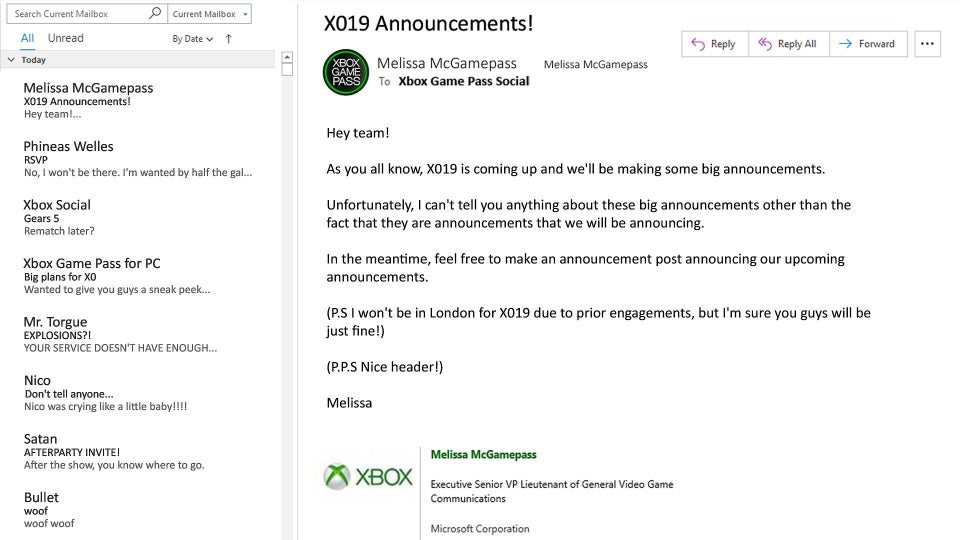The width and height of the screenshot is (960, 540).
Task: Switch to the All messages tab
Action: coord(27,38)
